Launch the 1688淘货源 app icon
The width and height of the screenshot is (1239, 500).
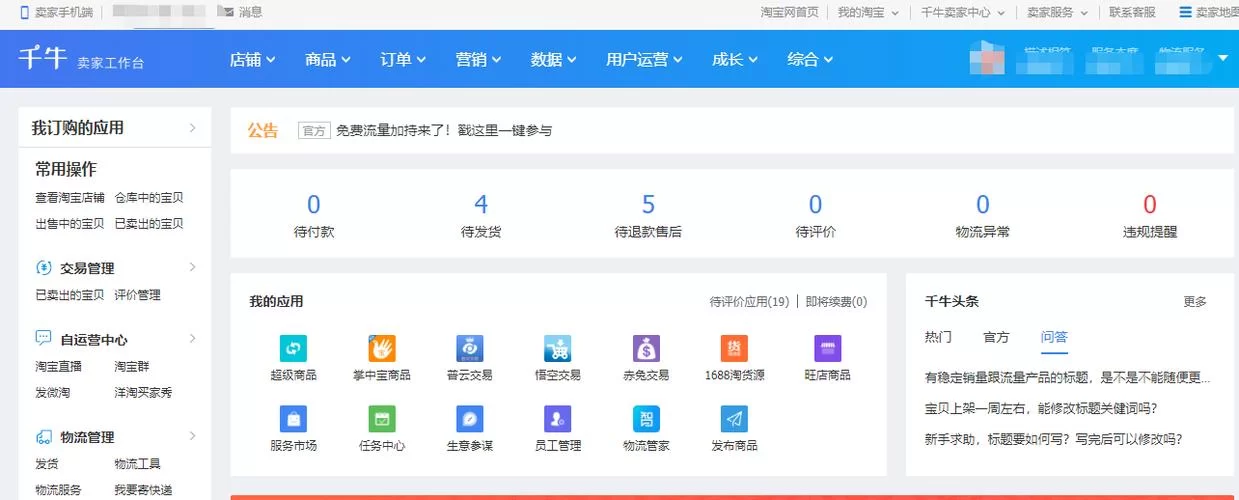tap(734, 348)
